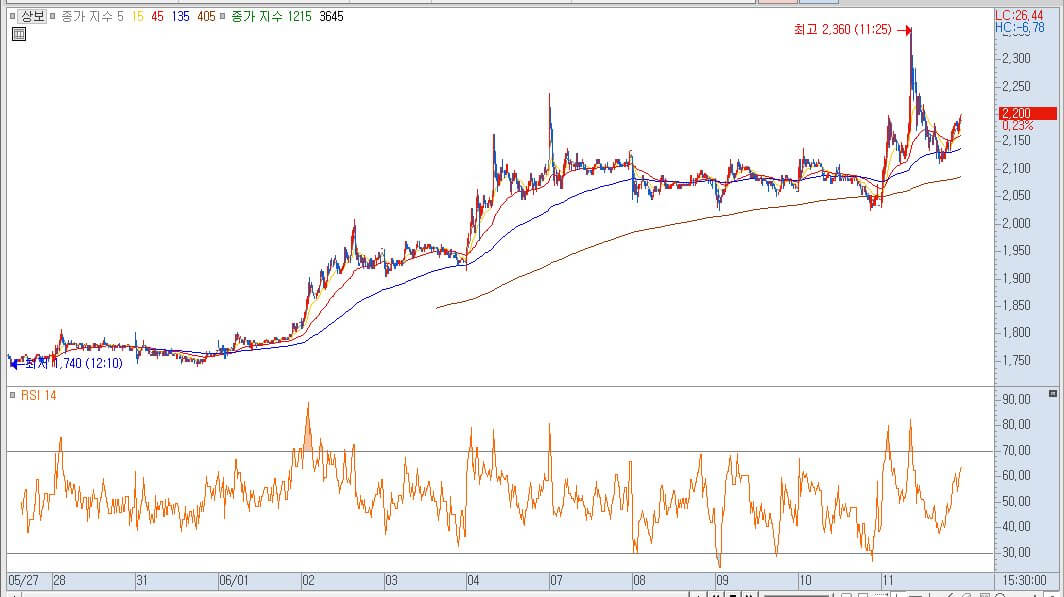Screen dimensions: 1064x597
Task: Click the 상보 label button
Action: 33,16
